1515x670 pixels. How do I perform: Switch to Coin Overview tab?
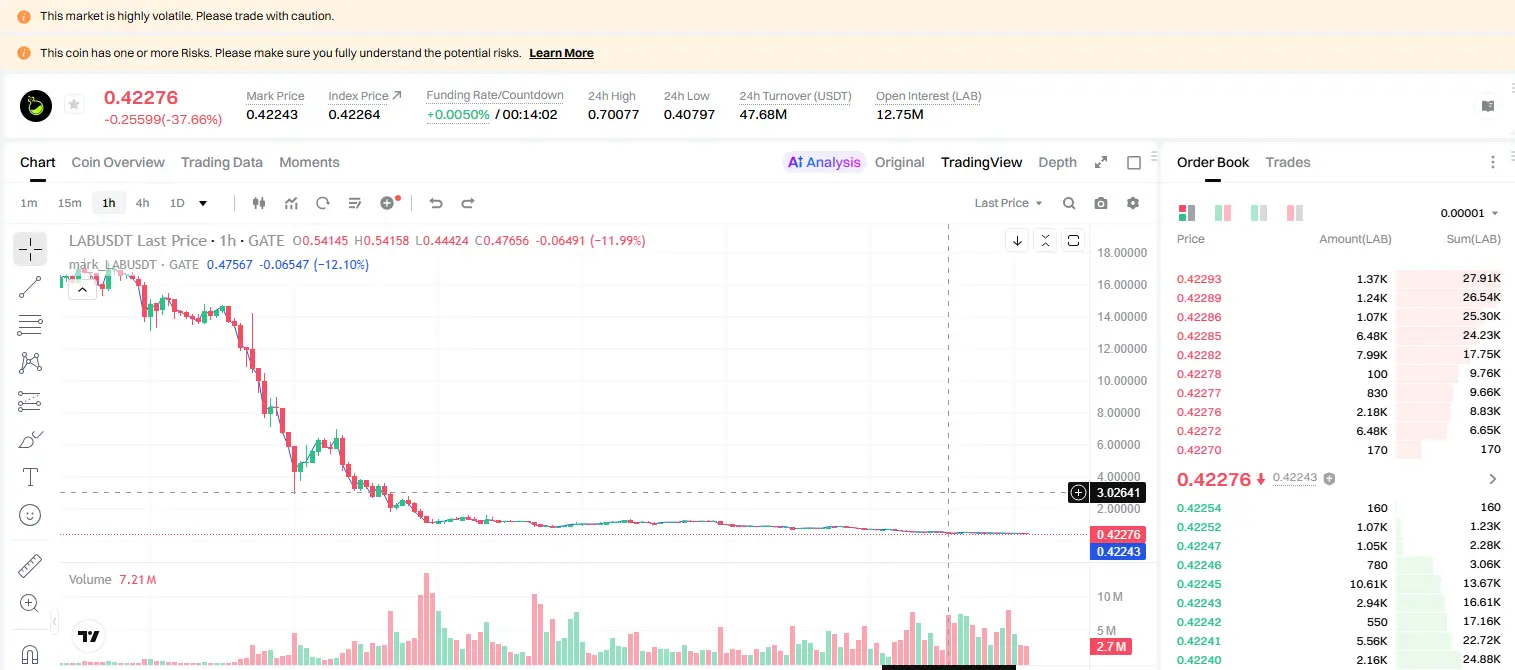click(118, 162)
